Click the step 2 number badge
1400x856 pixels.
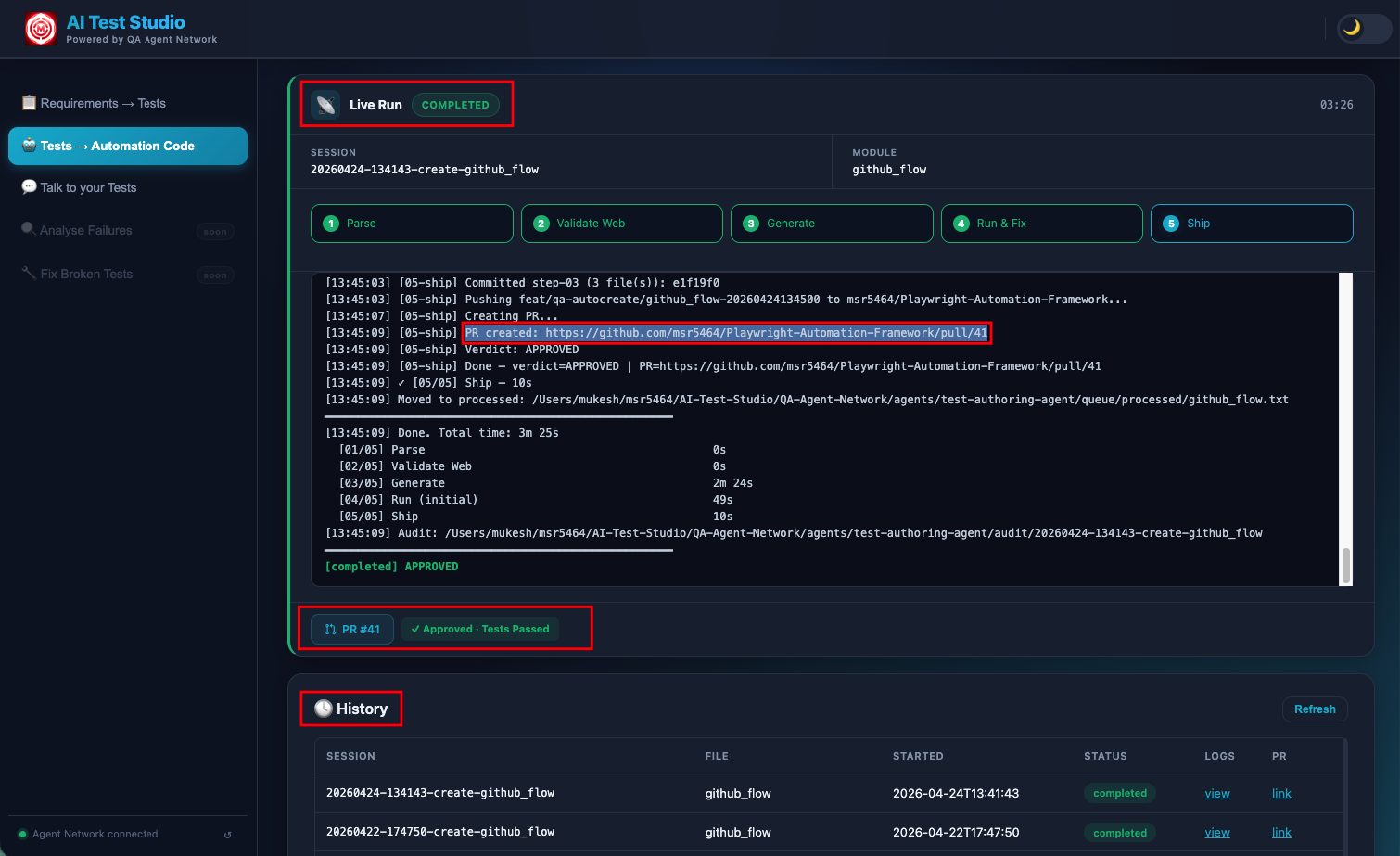point(541,224)
